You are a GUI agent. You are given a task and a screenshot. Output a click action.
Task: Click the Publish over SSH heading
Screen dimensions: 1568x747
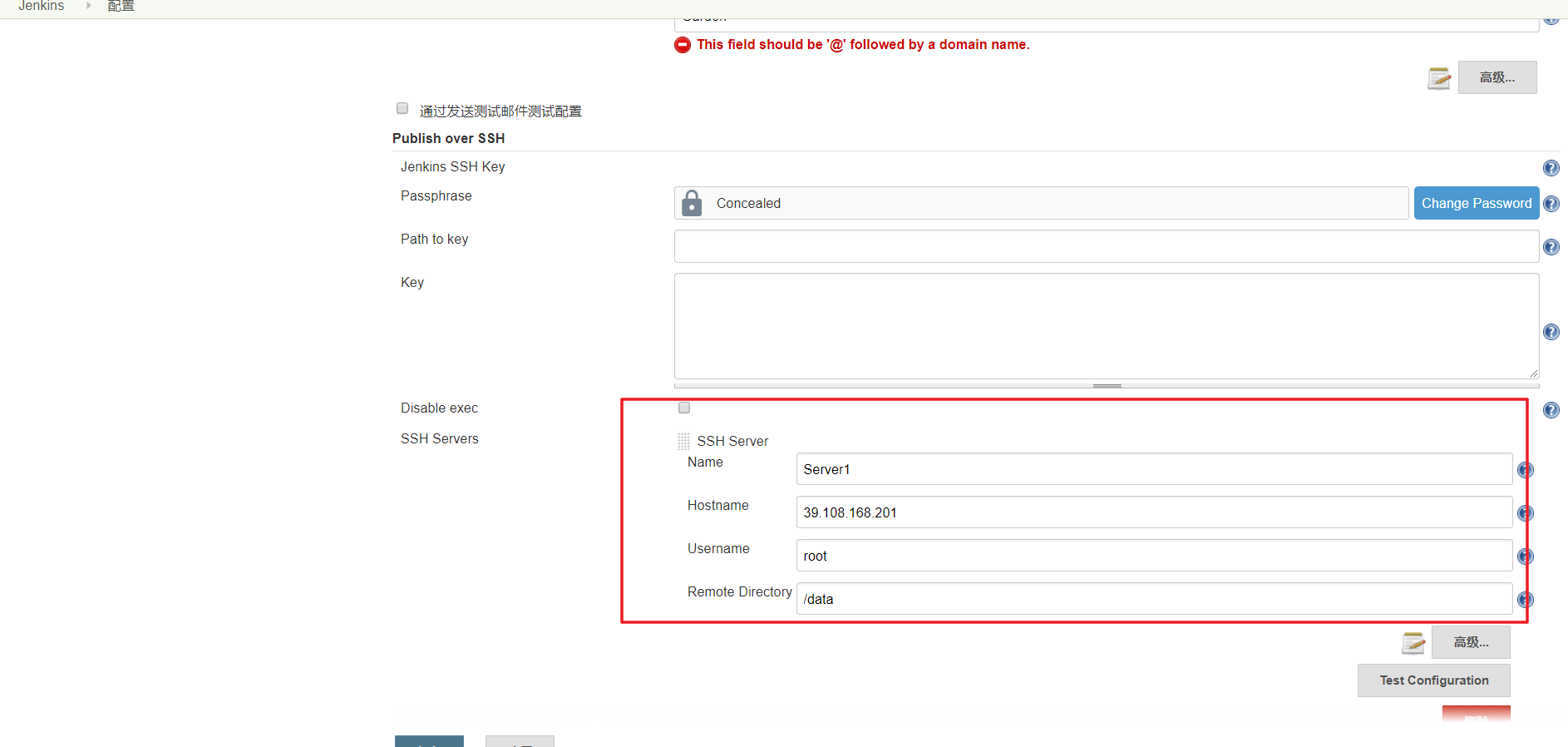click(x=449, y=138)
